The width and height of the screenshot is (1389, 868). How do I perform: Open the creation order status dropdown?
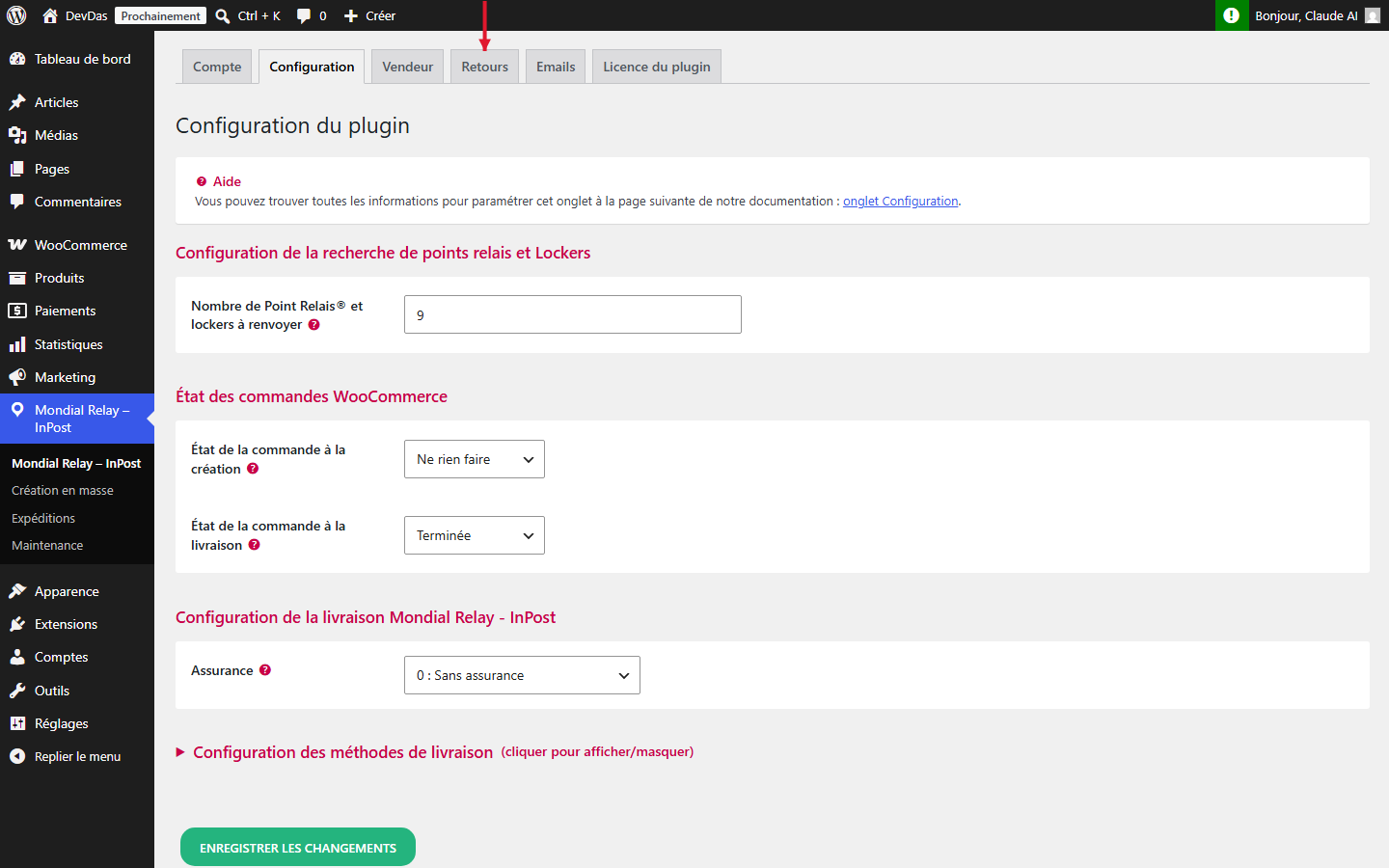tap(475, 459)
